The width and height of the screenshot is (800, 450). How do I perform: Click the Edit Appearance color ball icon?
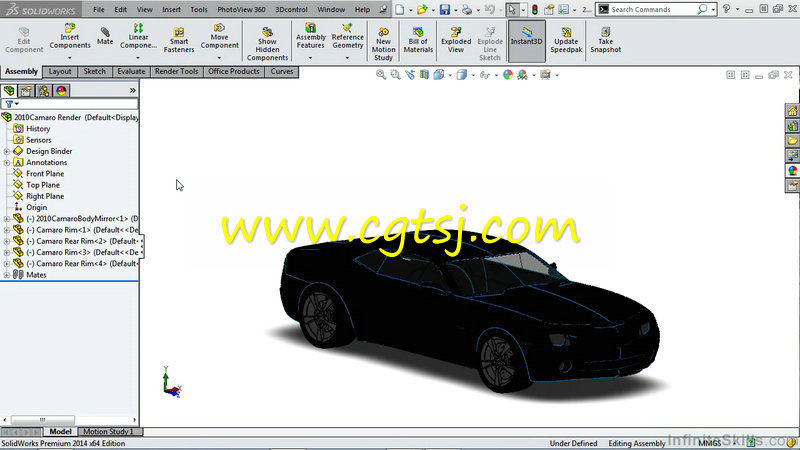(x=508, y=75)
